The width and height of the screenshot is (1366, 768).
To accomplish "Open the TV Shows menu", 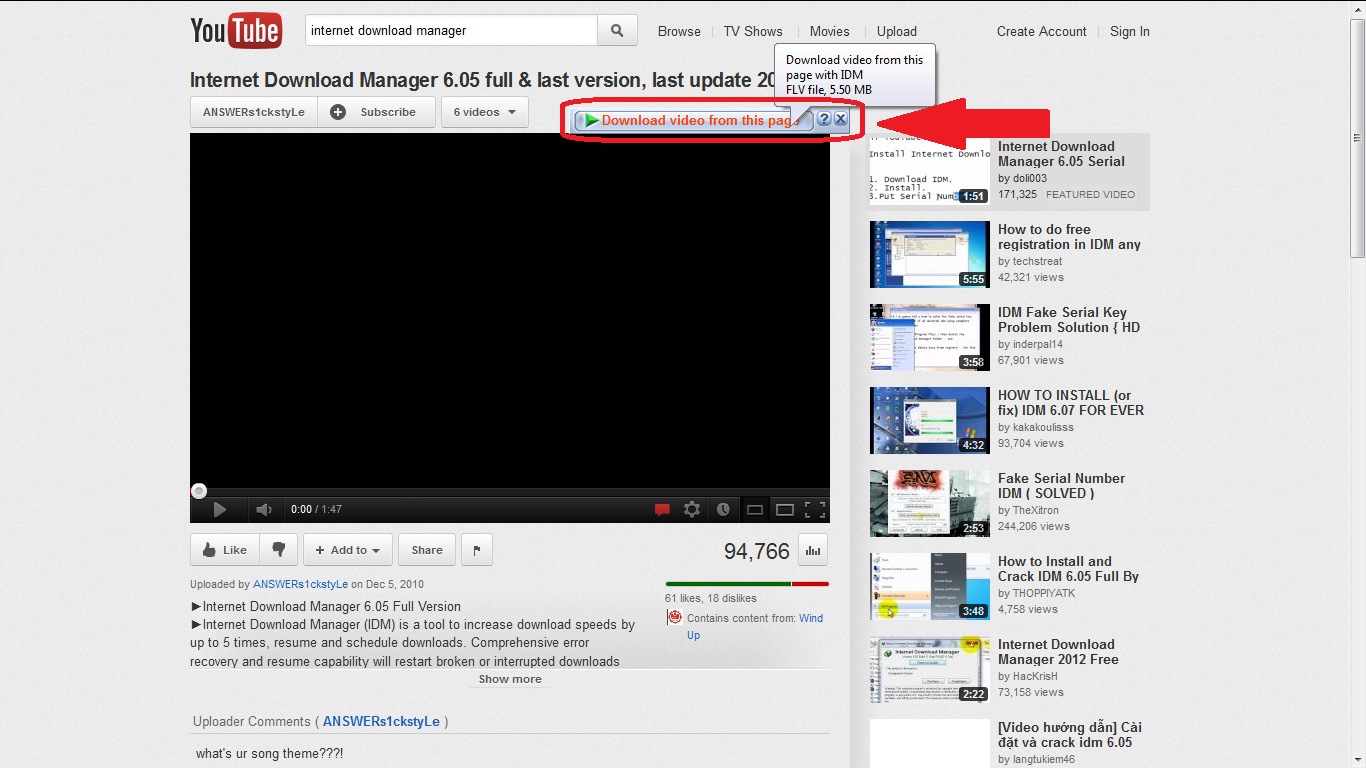I will point(752,31).
